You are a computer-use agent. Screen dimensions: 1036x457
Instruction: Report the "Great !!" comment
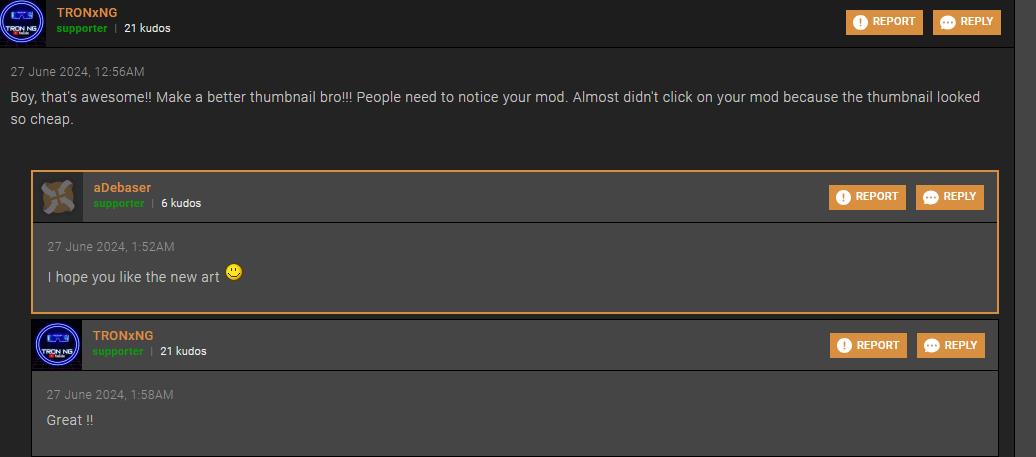click(x=868, y=345)
